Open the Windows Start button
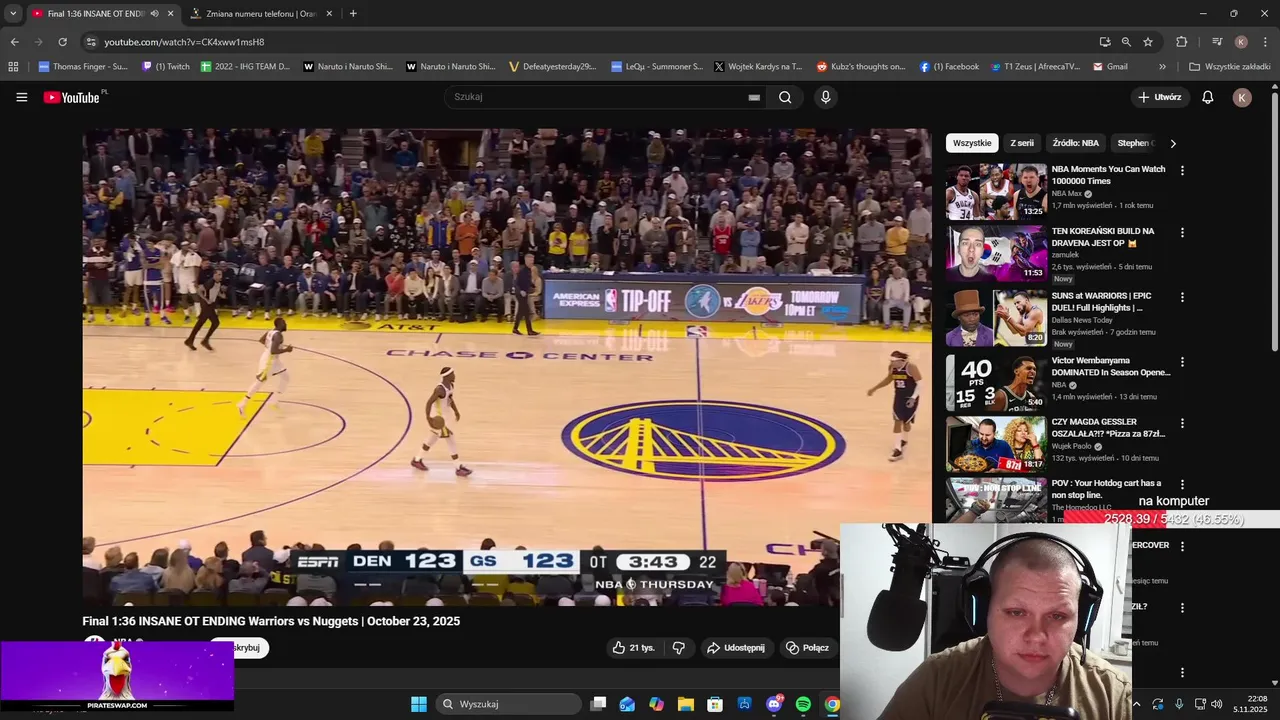 [419, 704]
